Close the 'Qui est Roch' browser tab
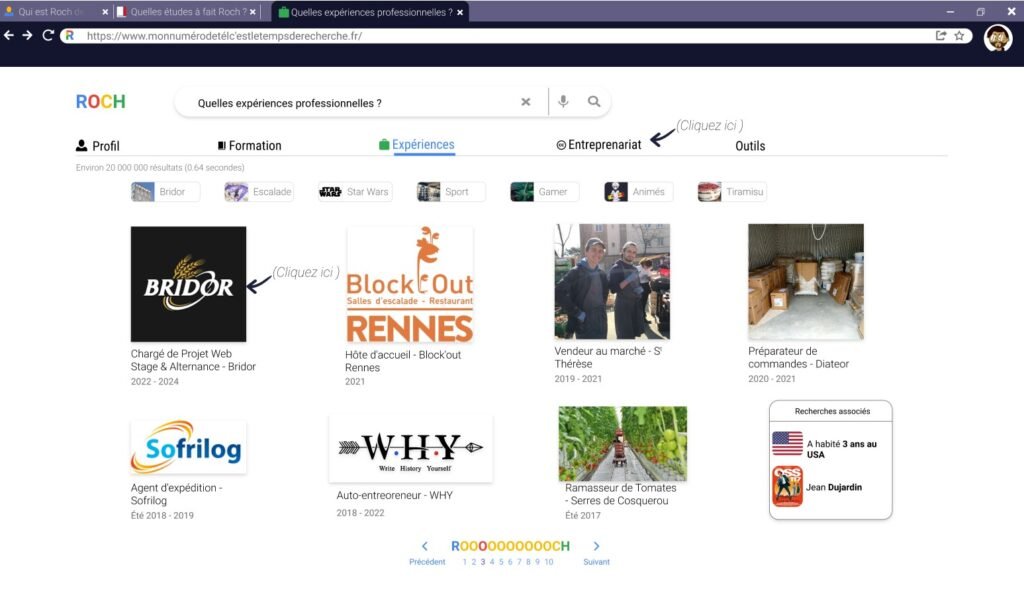 pyautogui.click(x=105, y=12)
